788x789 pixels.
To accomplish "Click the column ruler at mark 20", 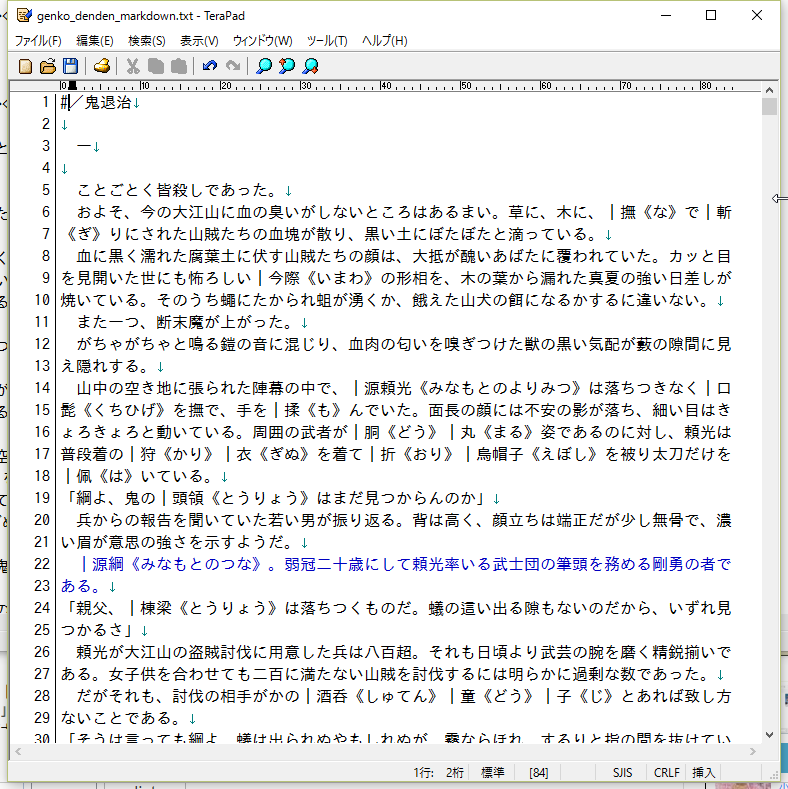I will 225,86.
